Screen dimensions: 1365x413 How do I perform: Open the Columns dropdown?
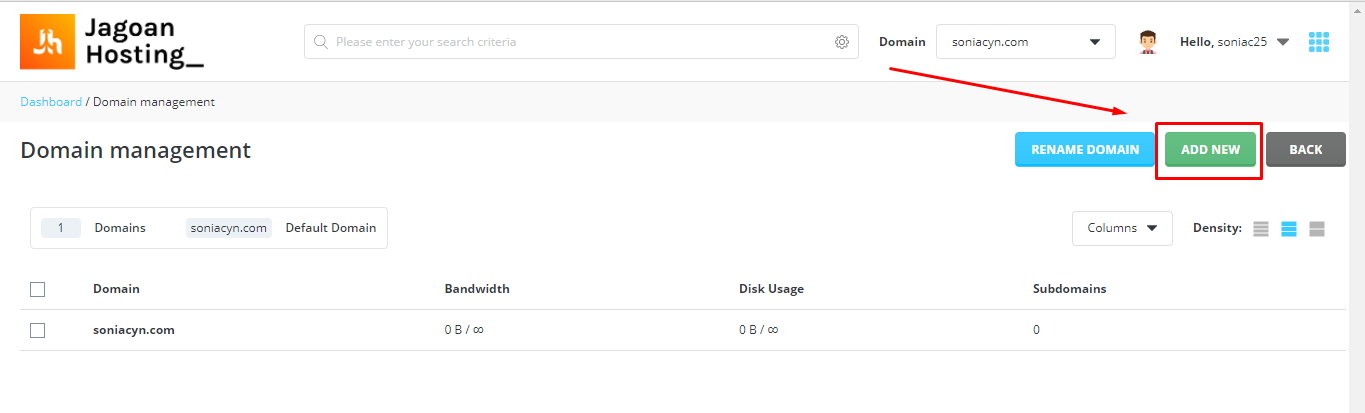[1122, 228]
